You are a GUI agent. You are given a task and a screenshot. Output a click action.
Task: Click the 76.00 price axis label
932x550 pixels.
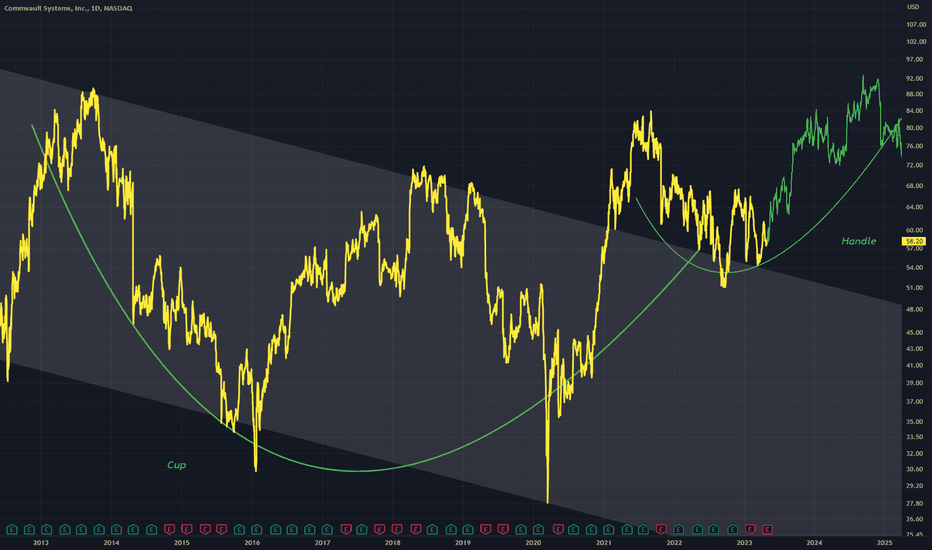[x=916, y=146]
